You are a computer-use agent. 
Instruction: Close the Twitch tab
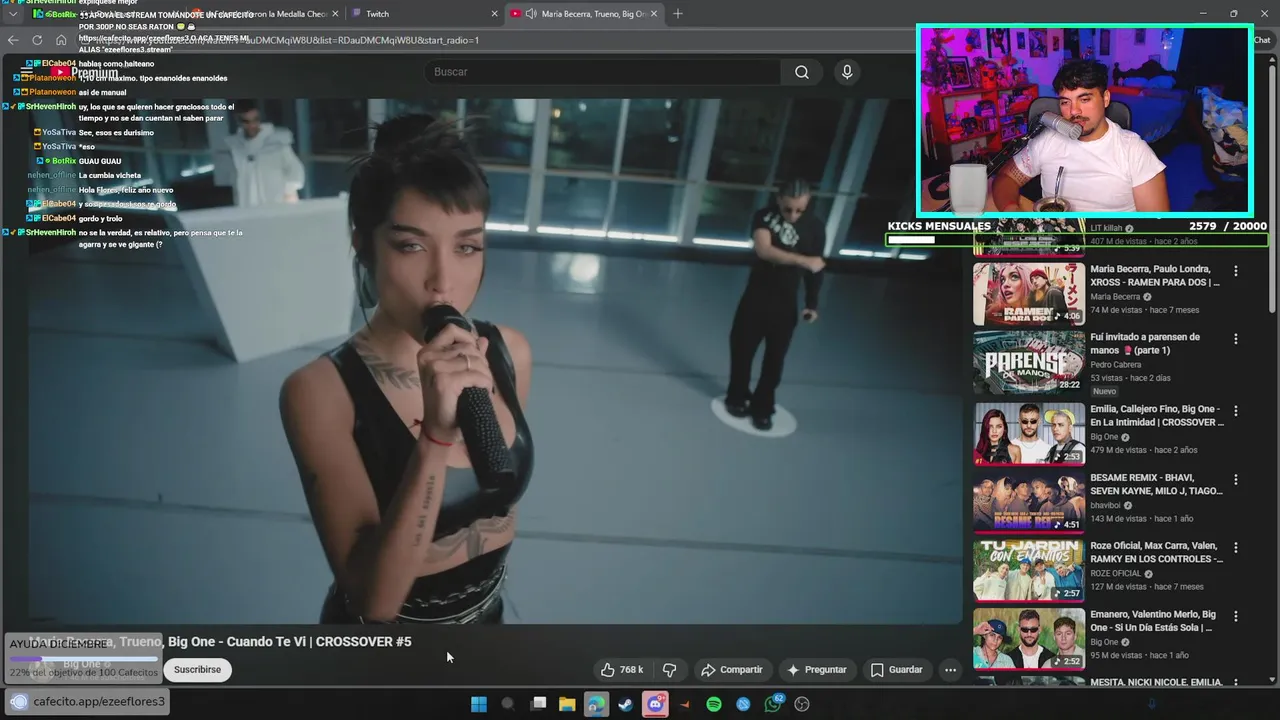point(494,14)
